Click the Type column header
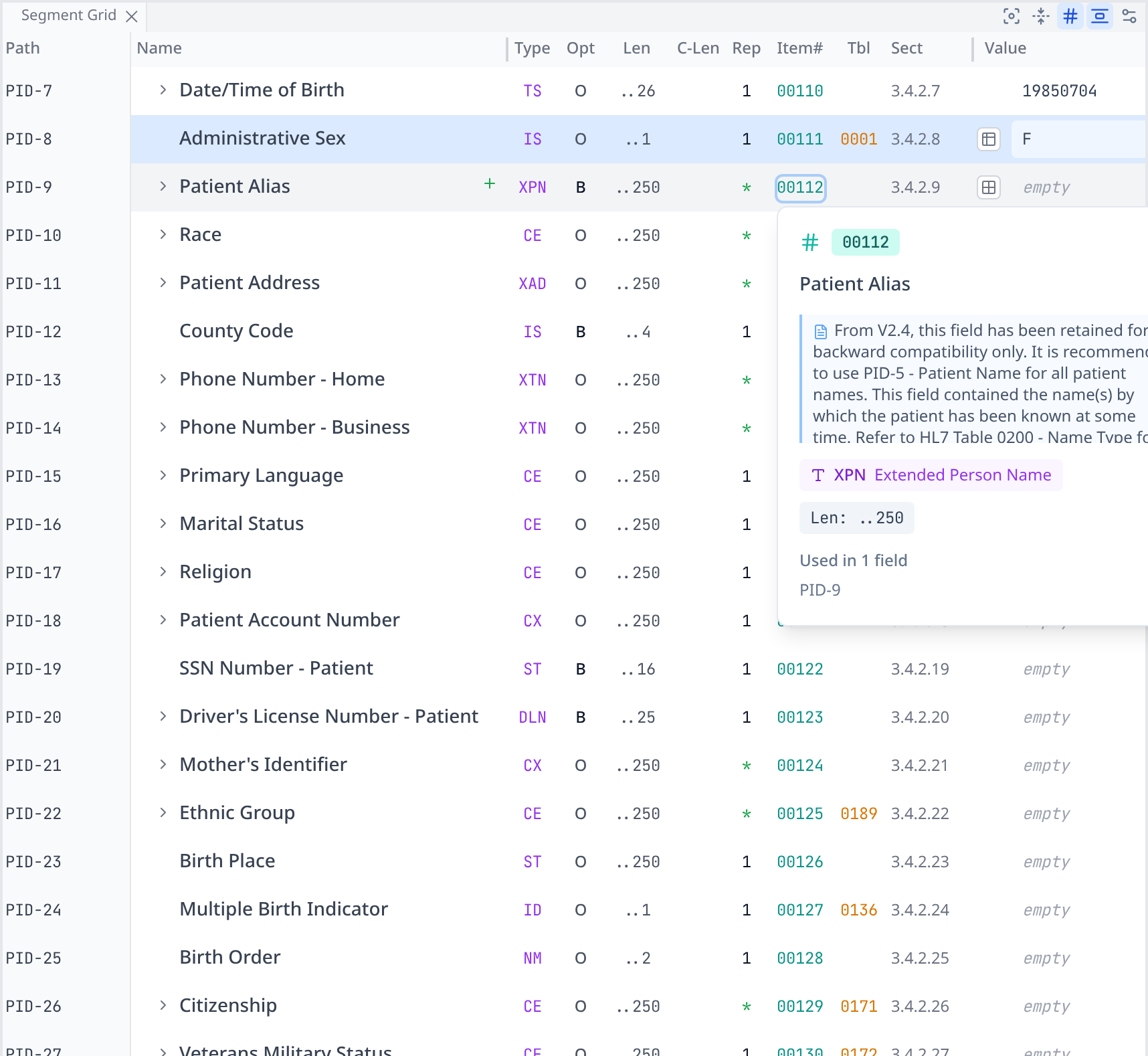 [533, 48]
